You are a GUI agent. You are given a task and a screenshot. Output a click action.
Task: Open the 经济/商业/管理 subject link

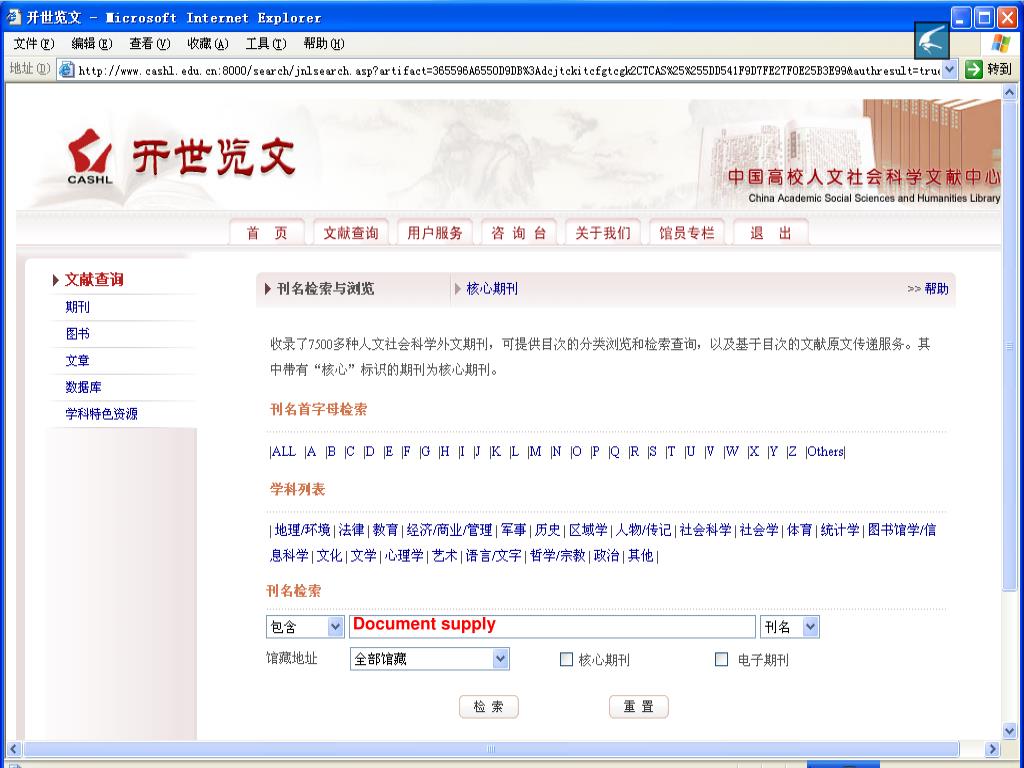coord(449,530)
